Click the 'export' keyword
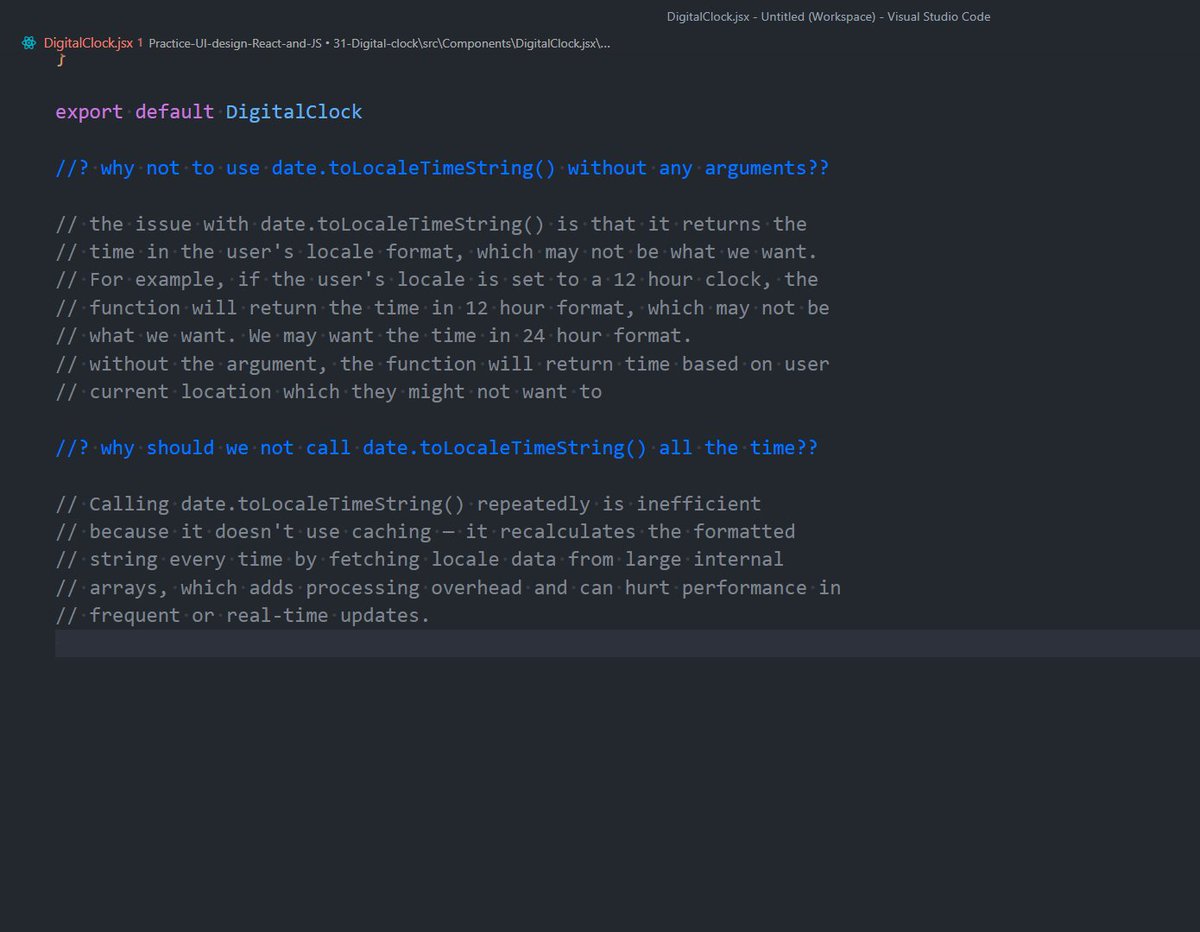Viewport: 1200px width, 932px height. [90, 112]
